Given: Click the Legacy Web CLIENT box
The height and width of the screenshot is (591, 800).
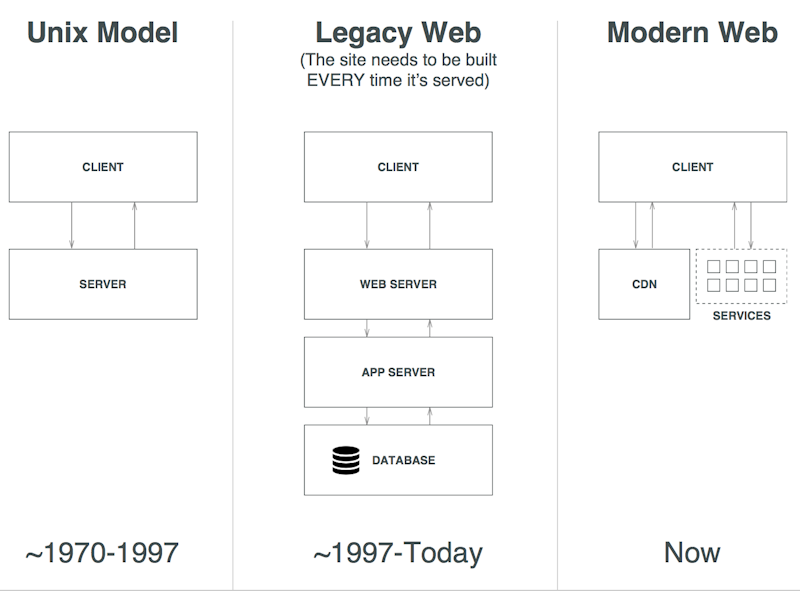Looking at the screenshot, I should [398, 167].
